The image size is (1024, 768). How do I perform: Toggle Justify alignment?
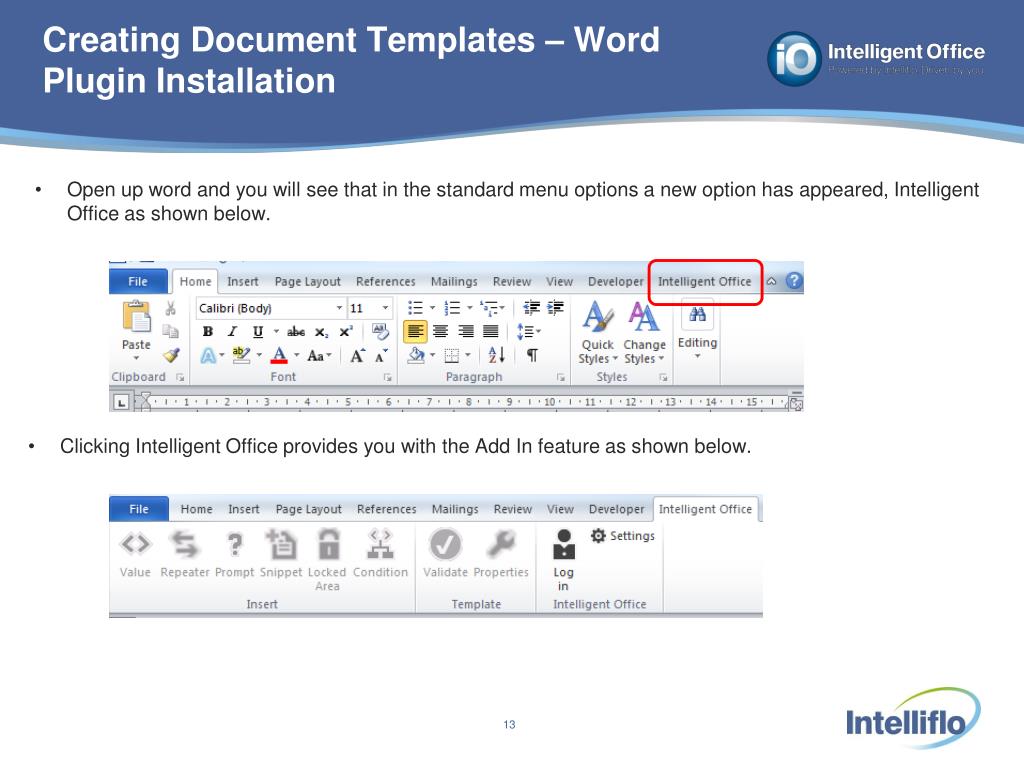tap(490, 332)
